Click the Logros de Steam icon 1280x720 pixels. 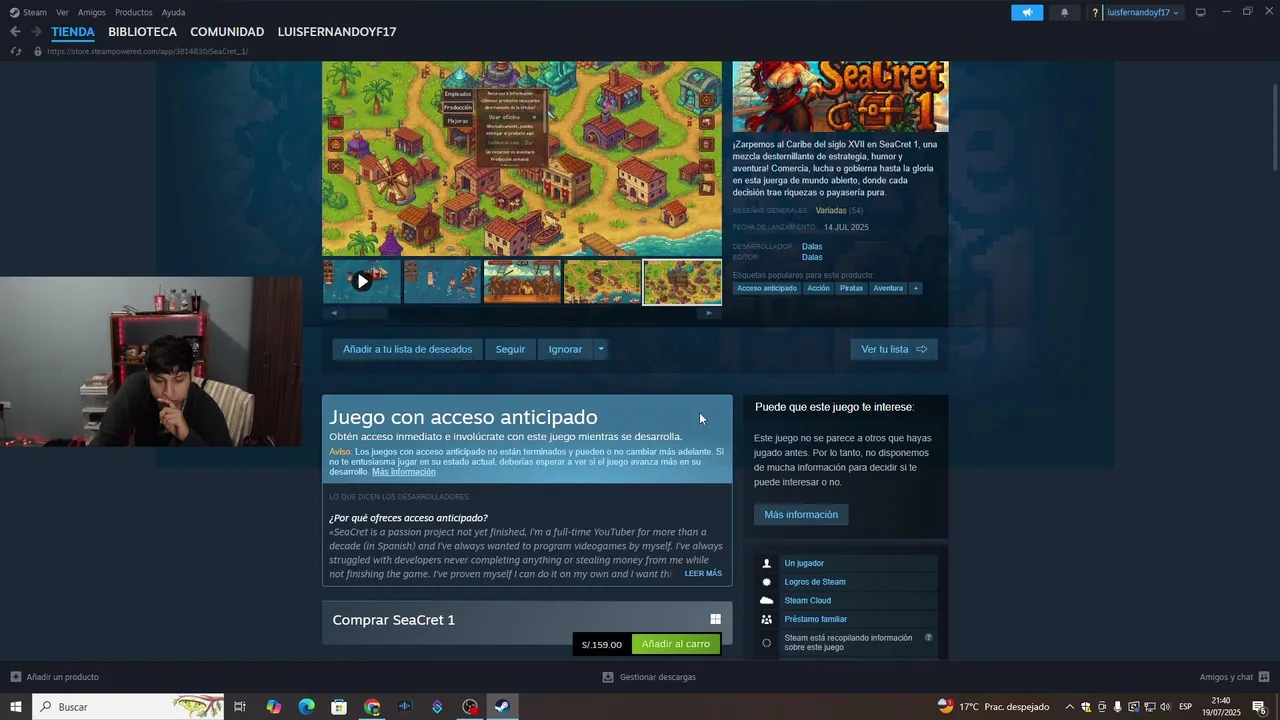click(767, 582)
